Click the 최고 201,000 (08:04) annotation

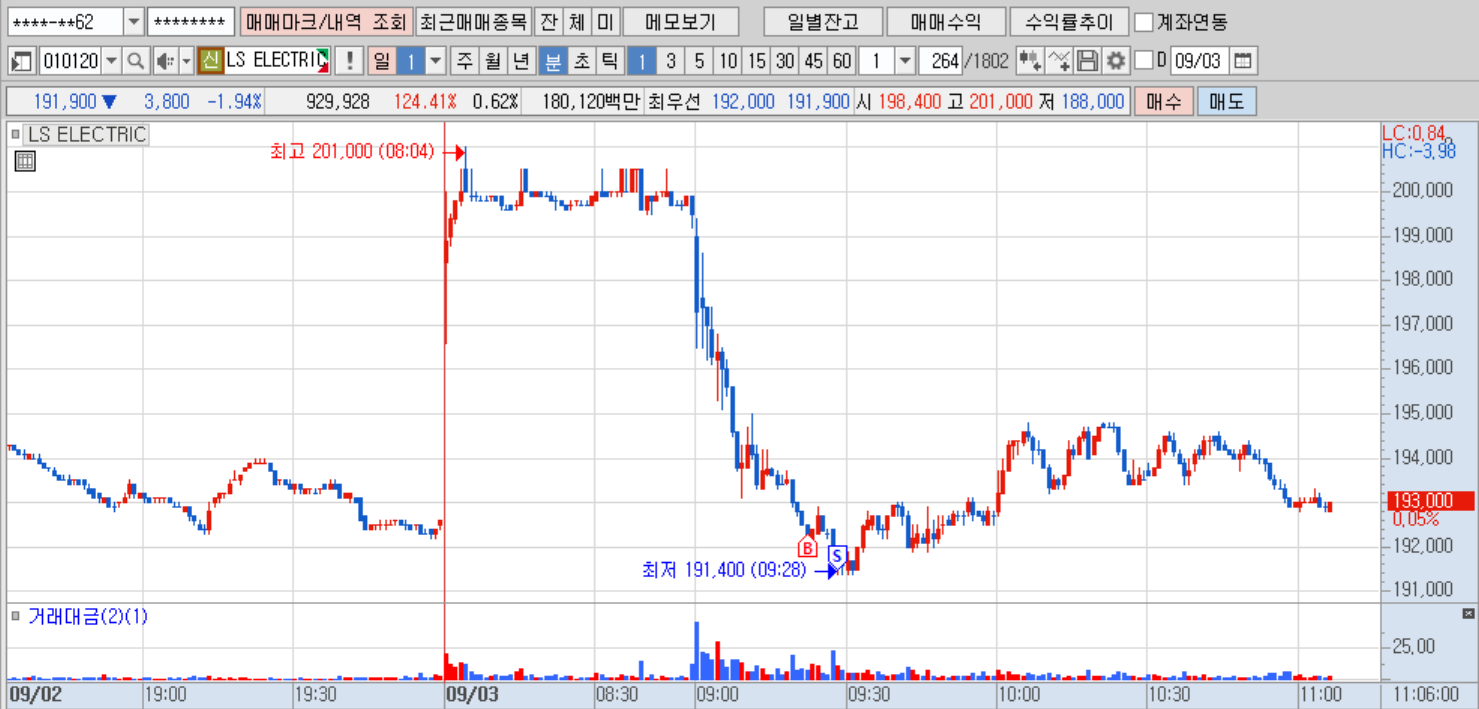[352, 151]
